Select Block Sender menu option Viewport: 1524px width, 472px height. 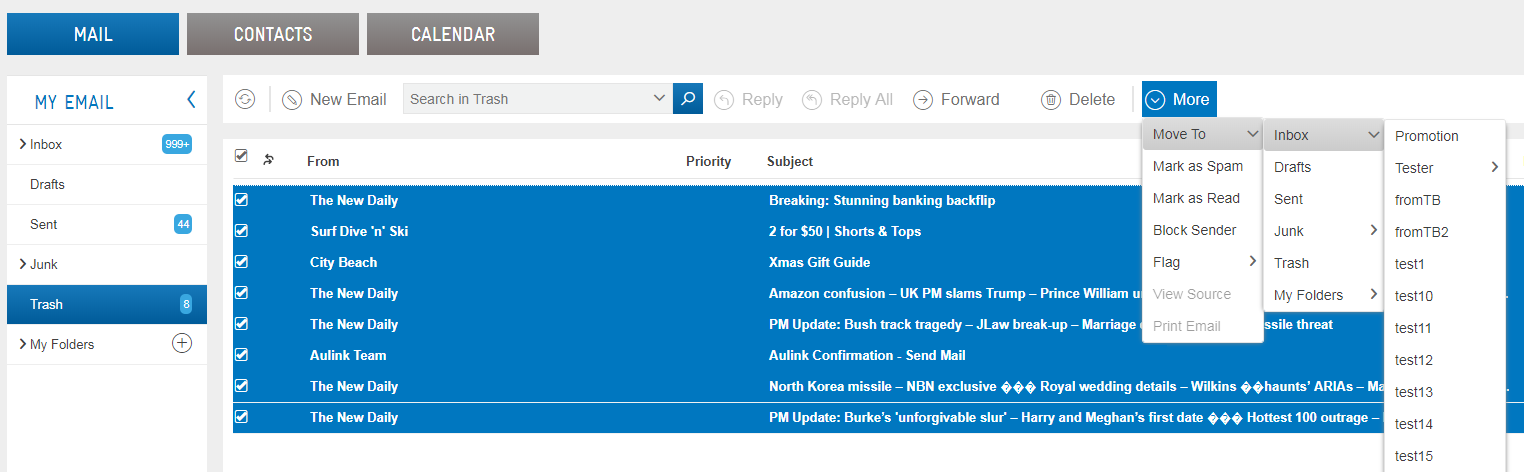1194,230
